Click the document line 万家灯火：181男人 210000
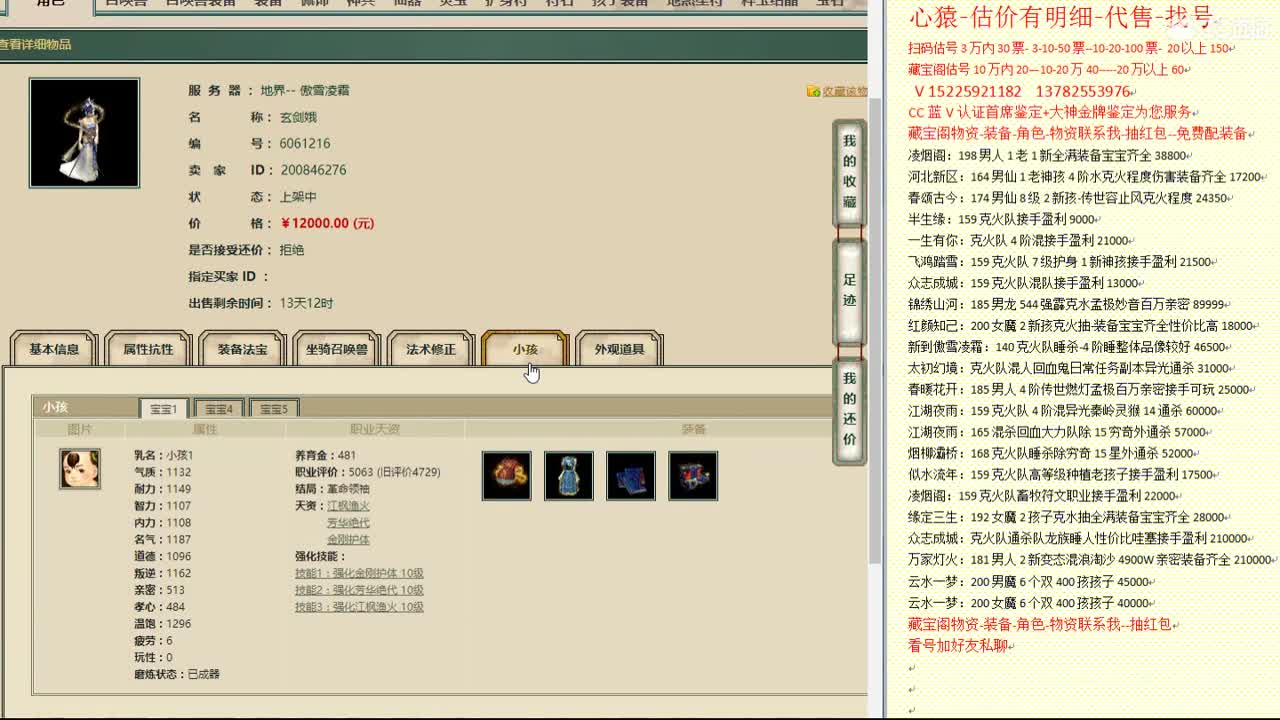The width and height of the screenshot is (1280, 720). [x=1090, y=560]
